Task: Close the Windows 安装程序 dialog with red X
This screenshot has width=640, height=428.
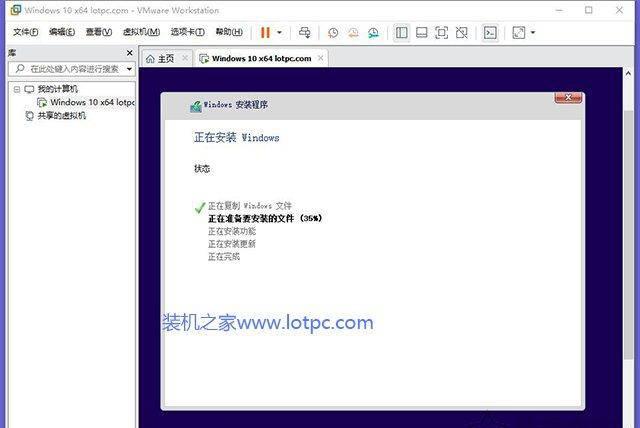Action: tap(568, 98)
